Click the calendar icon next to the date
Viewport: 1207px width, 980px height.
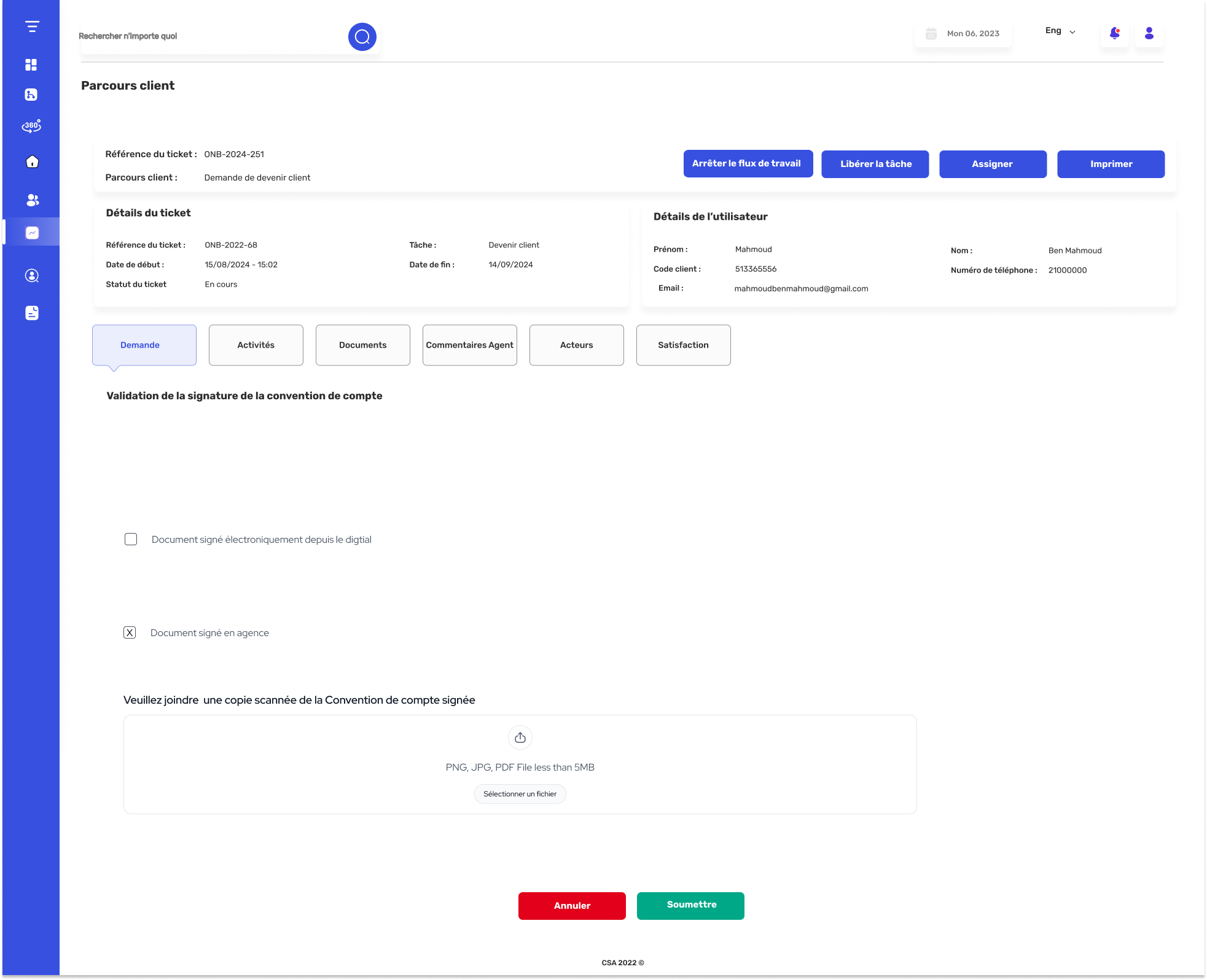tap(931, 34)
